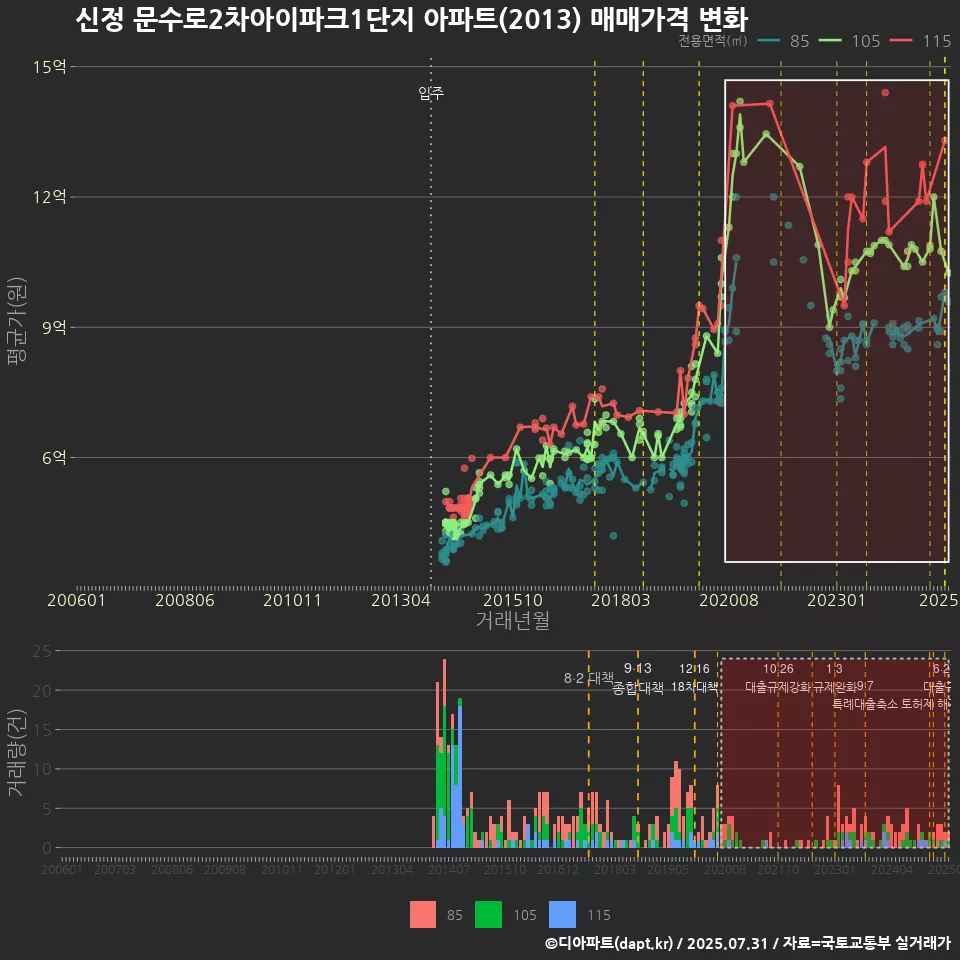Click the 8·2 대책 policy annotation

(588, 678)
